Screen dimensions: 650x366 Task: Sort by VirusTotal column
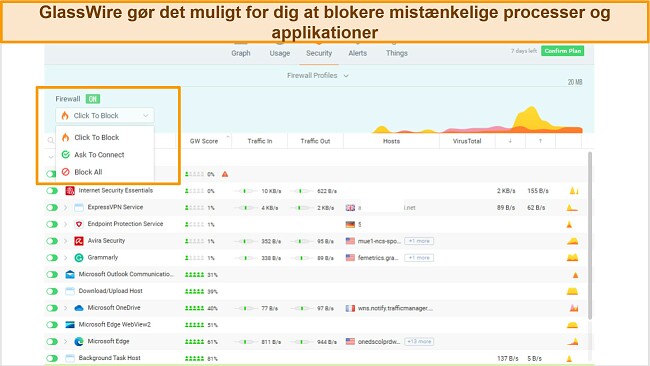click(467, 141)
